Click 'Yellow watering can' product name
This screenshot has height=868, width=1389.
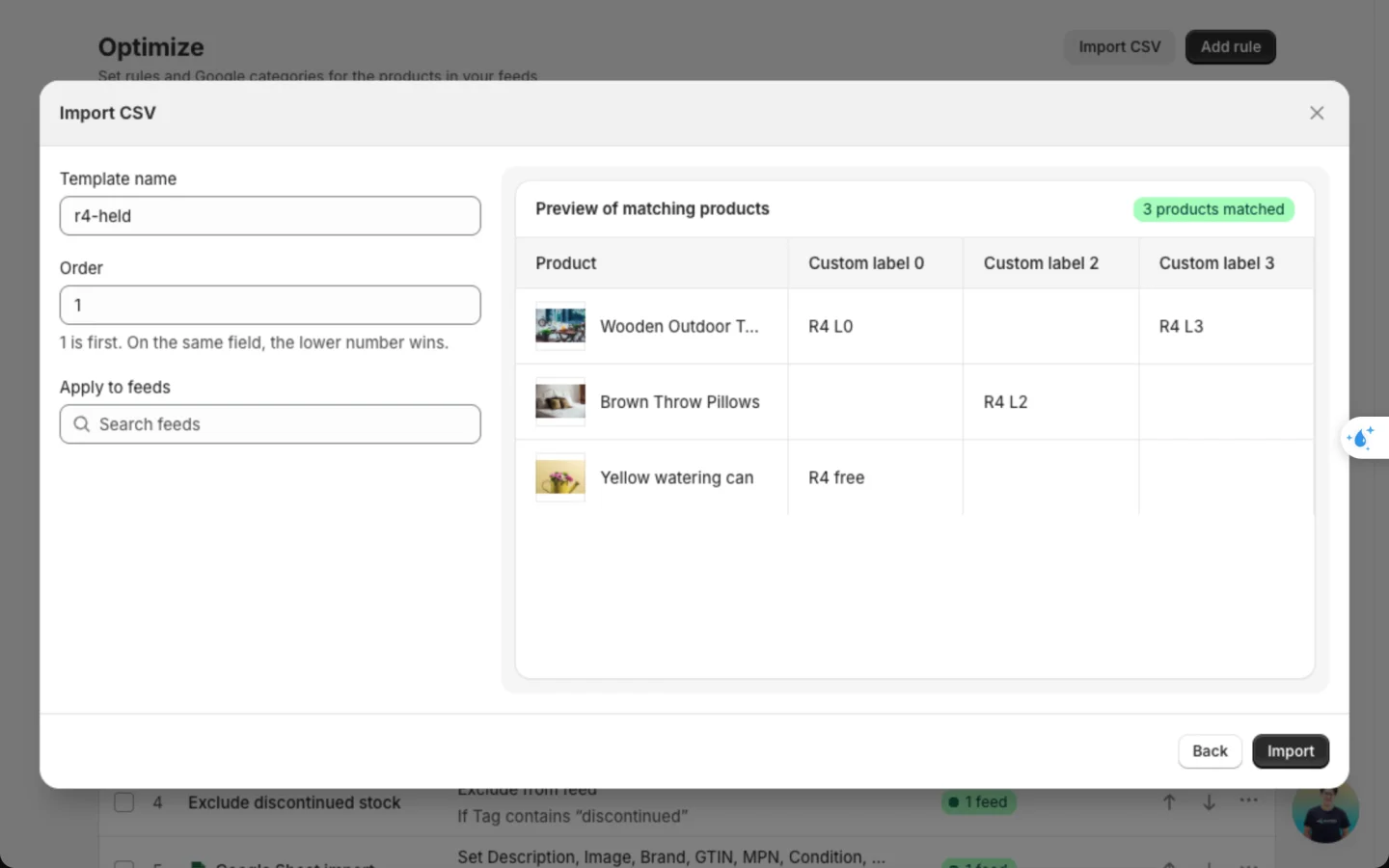pos(677,477)
